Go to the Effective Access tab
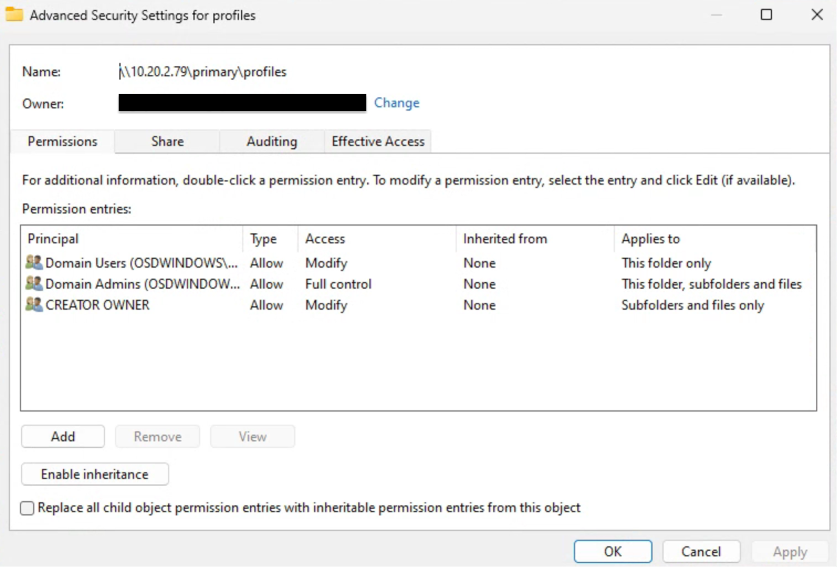 point(378,142)
